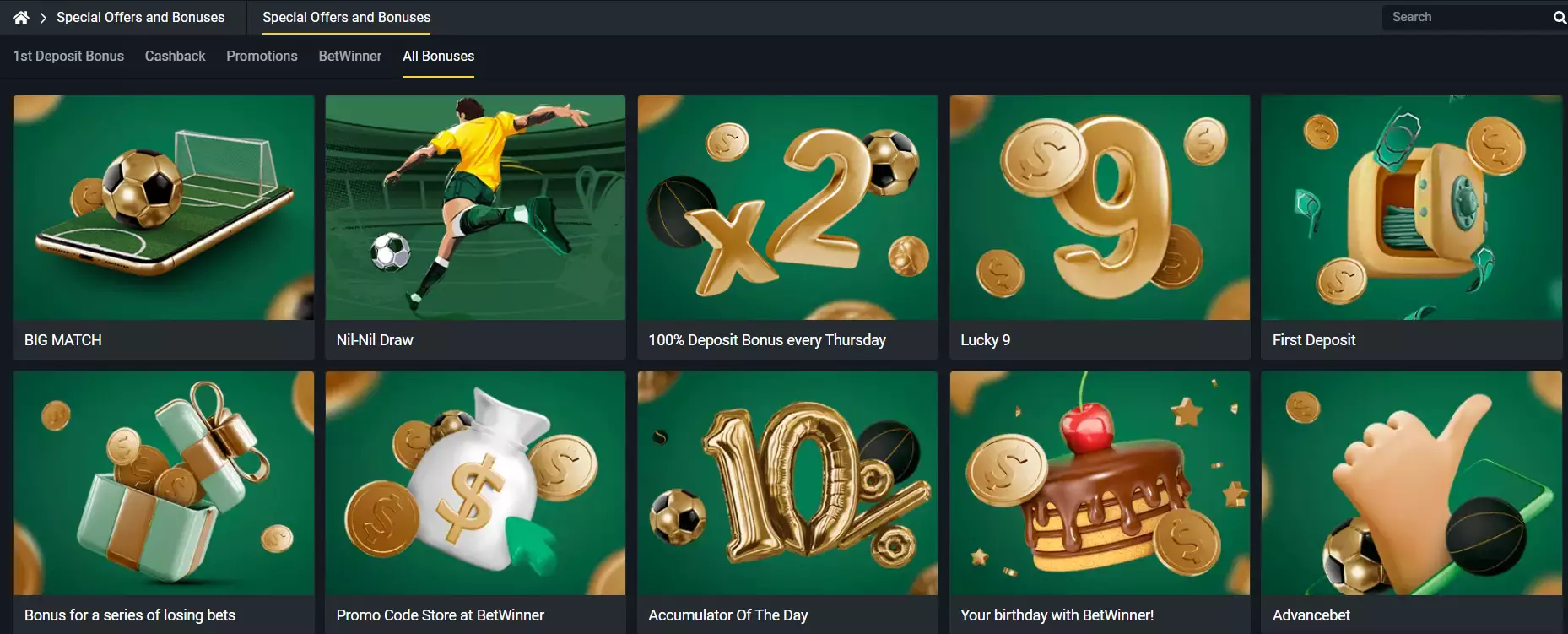This screenshot has height=634, width=1568.
Task: Open Bonus for a series of losing bets
Action: (x=164, y=502)
